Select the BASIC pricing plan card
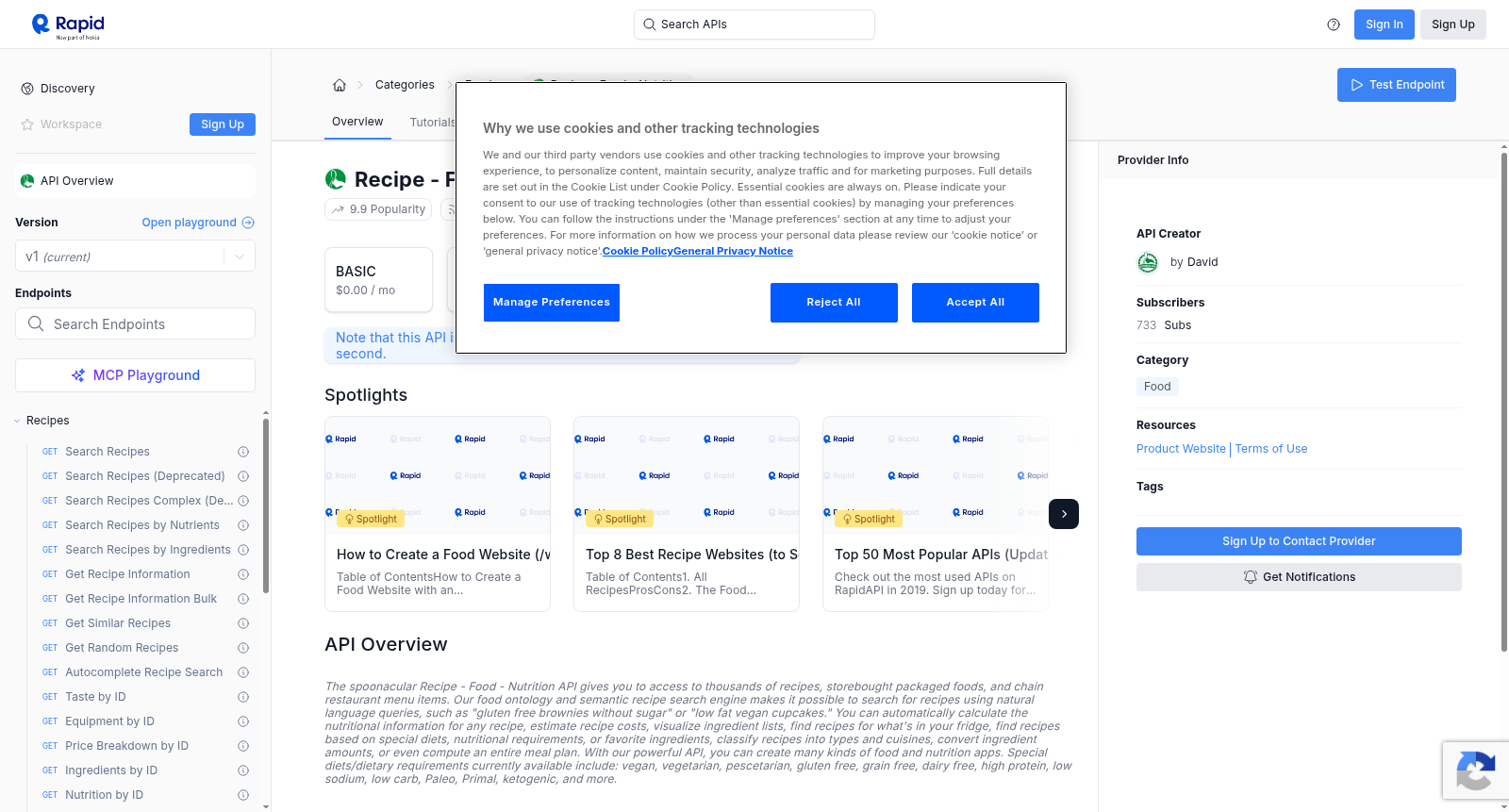The width and height of the screenshot is (1509, 812). coord(378,280)
